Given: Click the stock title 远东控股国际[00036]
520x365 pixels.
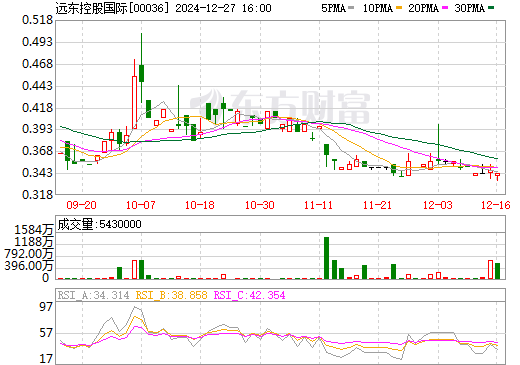Looking at the screenshot, I should coord(113,8).
